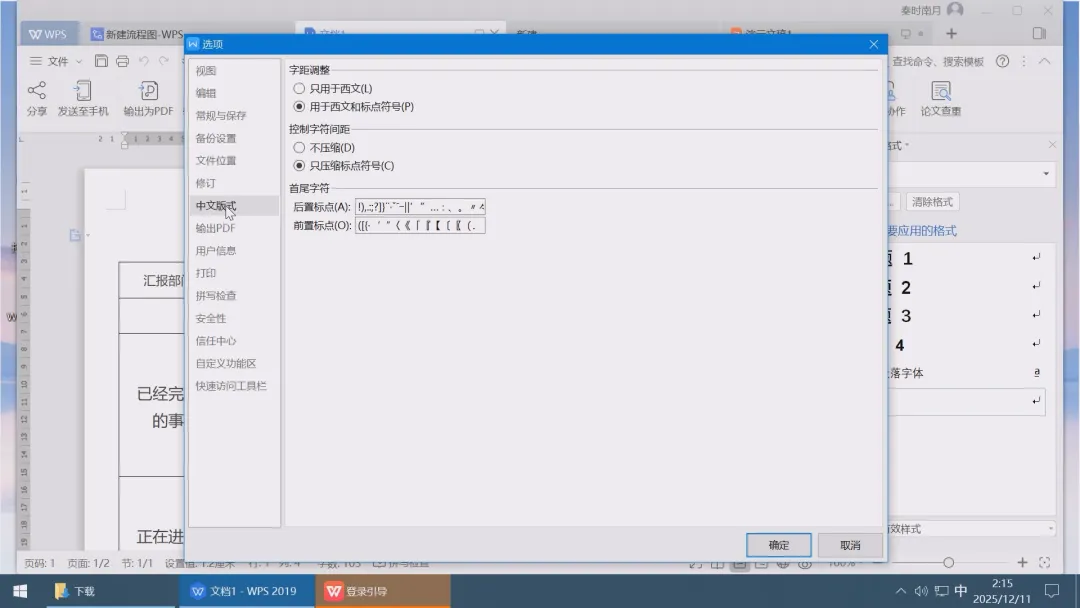Click 取消 button in Options dialog
The width and height of the screenshot is (1080, 608).
(850, 545)
